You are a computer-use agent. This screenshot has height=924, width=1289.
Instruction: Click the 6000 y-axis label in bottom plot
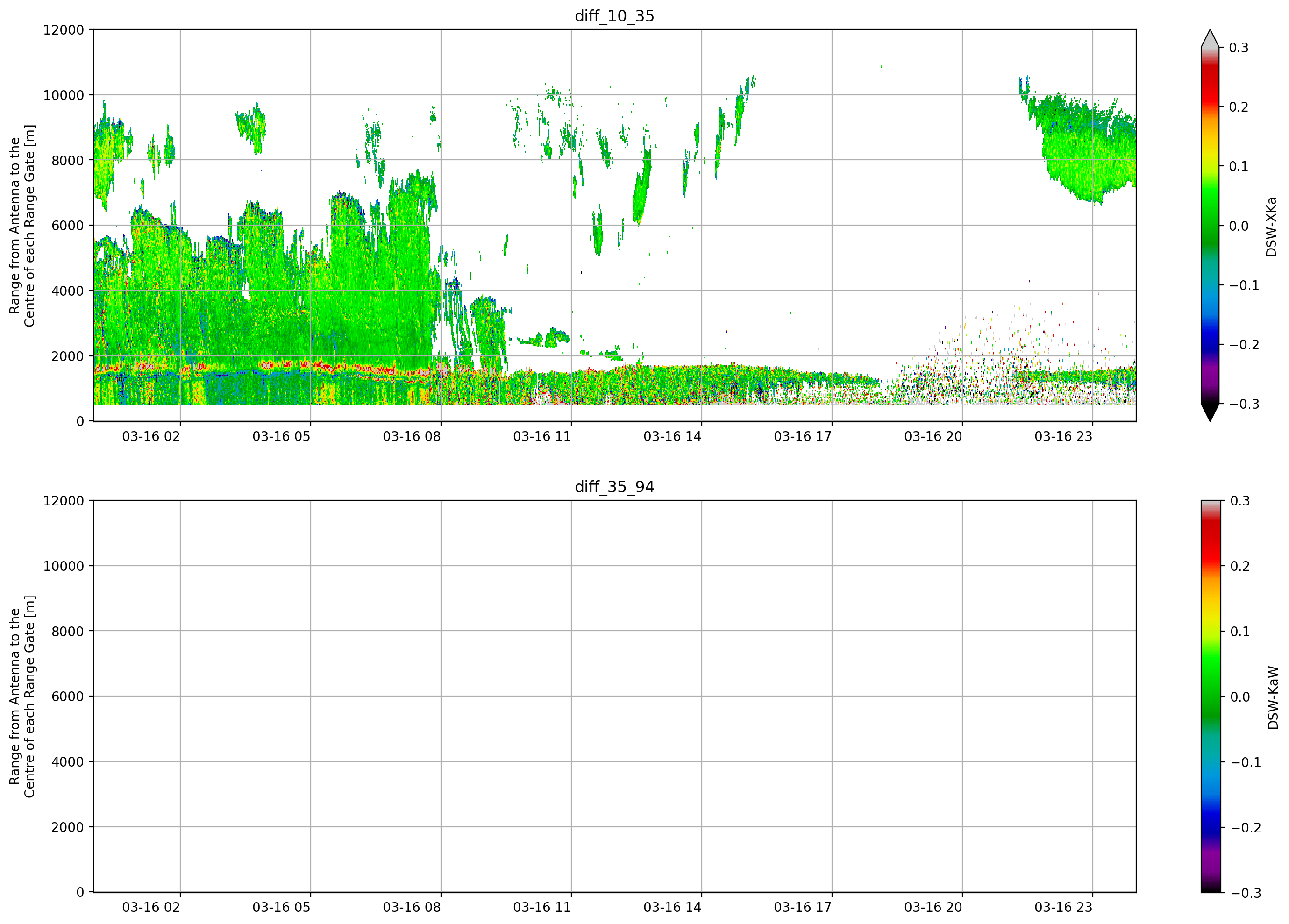[67, 697]
